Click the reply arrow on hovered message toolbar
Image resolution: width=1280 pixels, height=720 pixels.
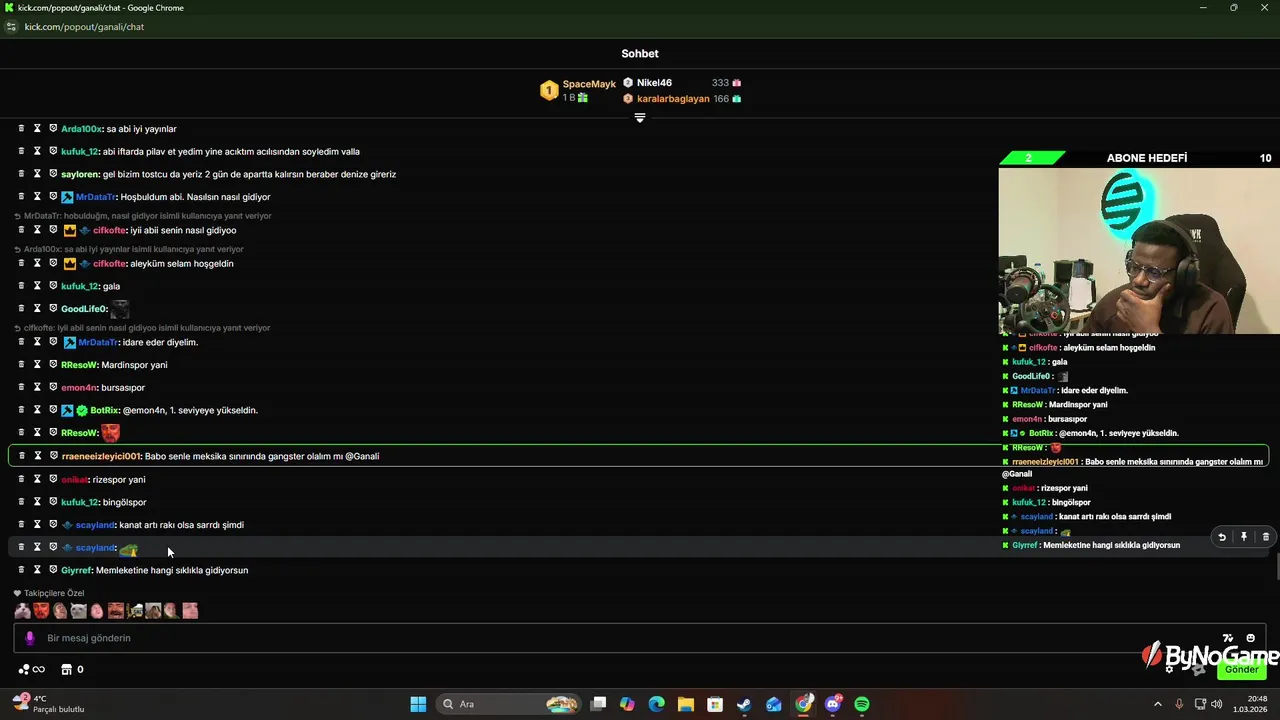pyautogui.click(x=1221, y=537)
